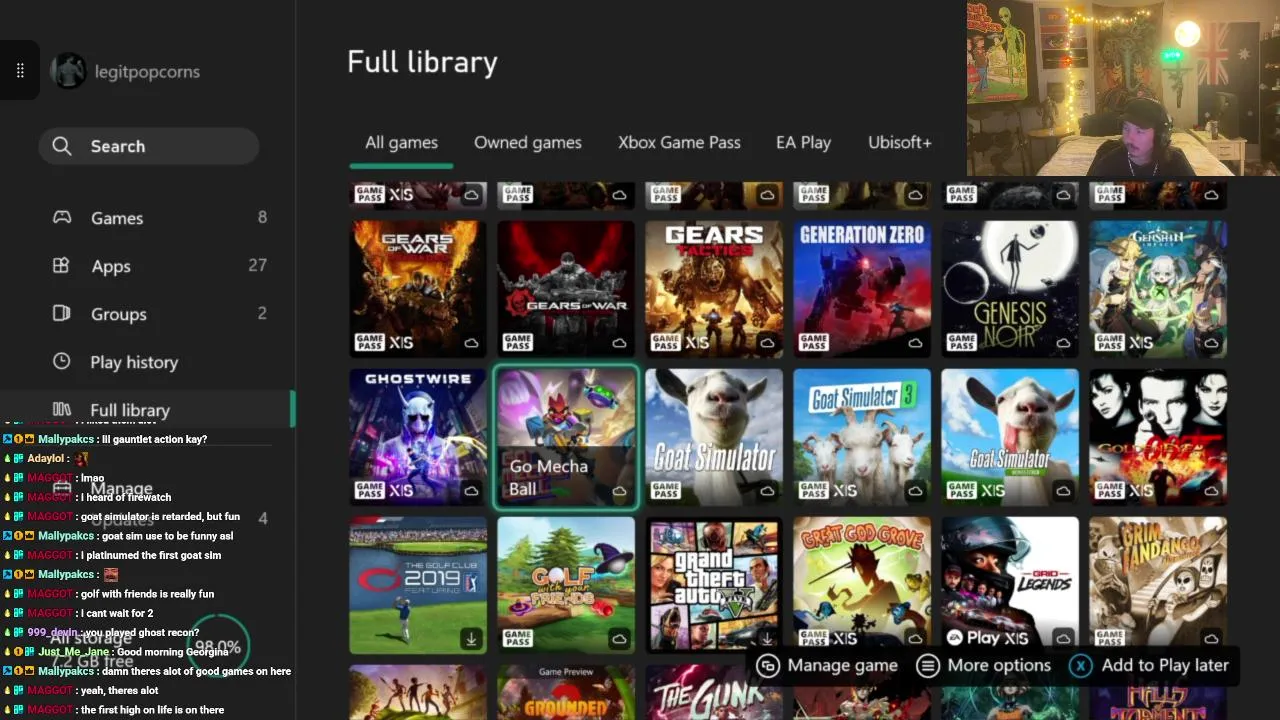Image resolution: width=1280 pixels, height=720 pixels.
Task: Click the cloud icon on Genesis Noir tile
Action: pyautogui.click(x=1063, y=342)
